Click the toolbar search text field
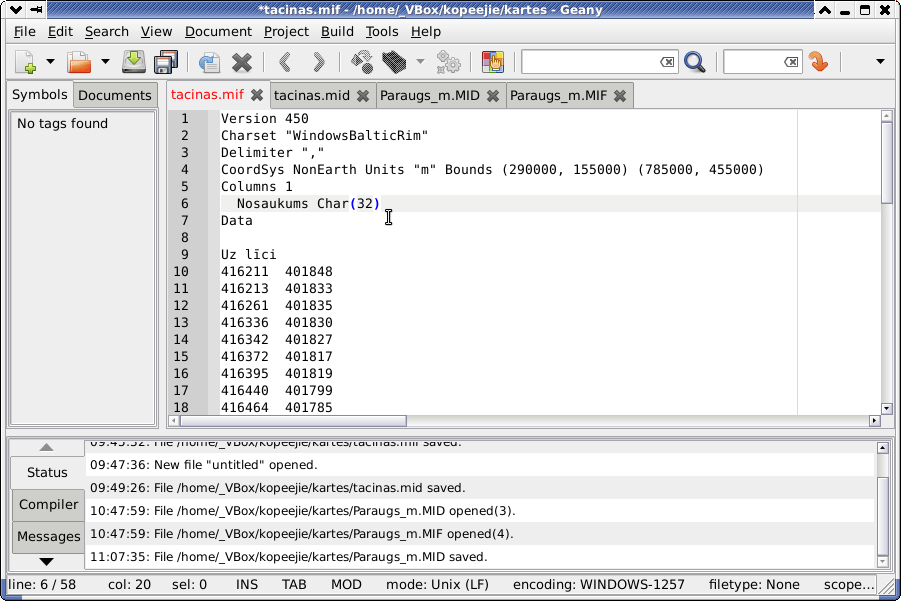The height and width of the screenshot is (601, 901). (591, 61)
